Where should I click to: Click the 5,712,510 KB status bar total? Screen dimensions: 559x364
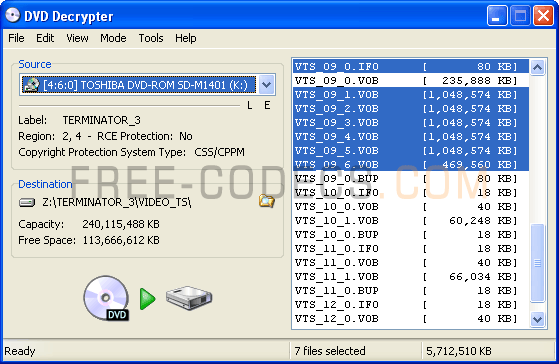pos(459,351)
